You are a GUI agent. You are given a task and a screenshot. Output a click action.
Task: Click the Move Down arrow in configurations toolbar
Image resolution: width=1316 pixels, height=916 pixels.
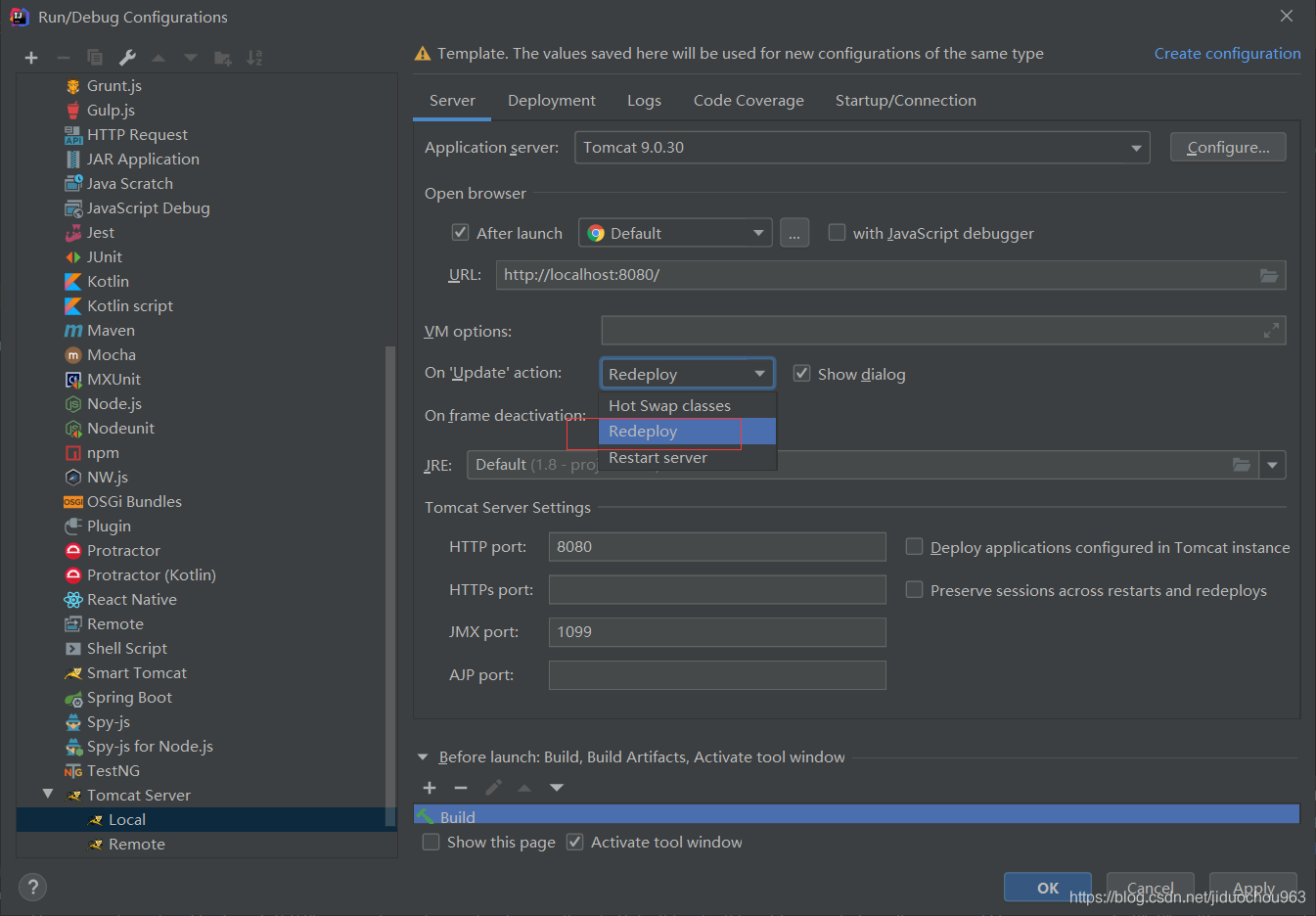tap(191, 59)
